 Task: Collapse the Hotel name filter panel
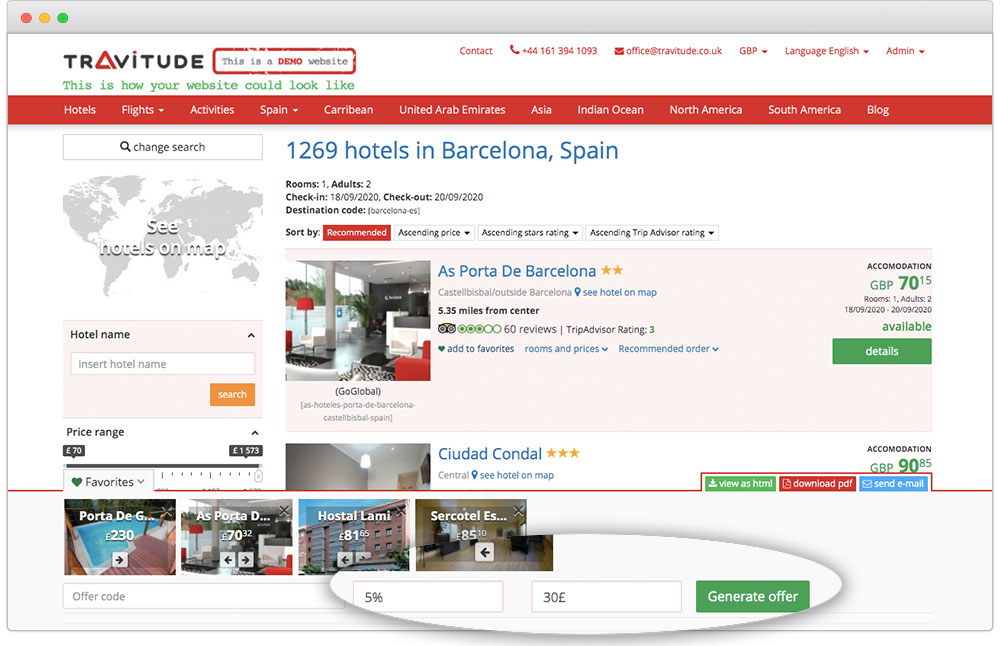[251, 335]
